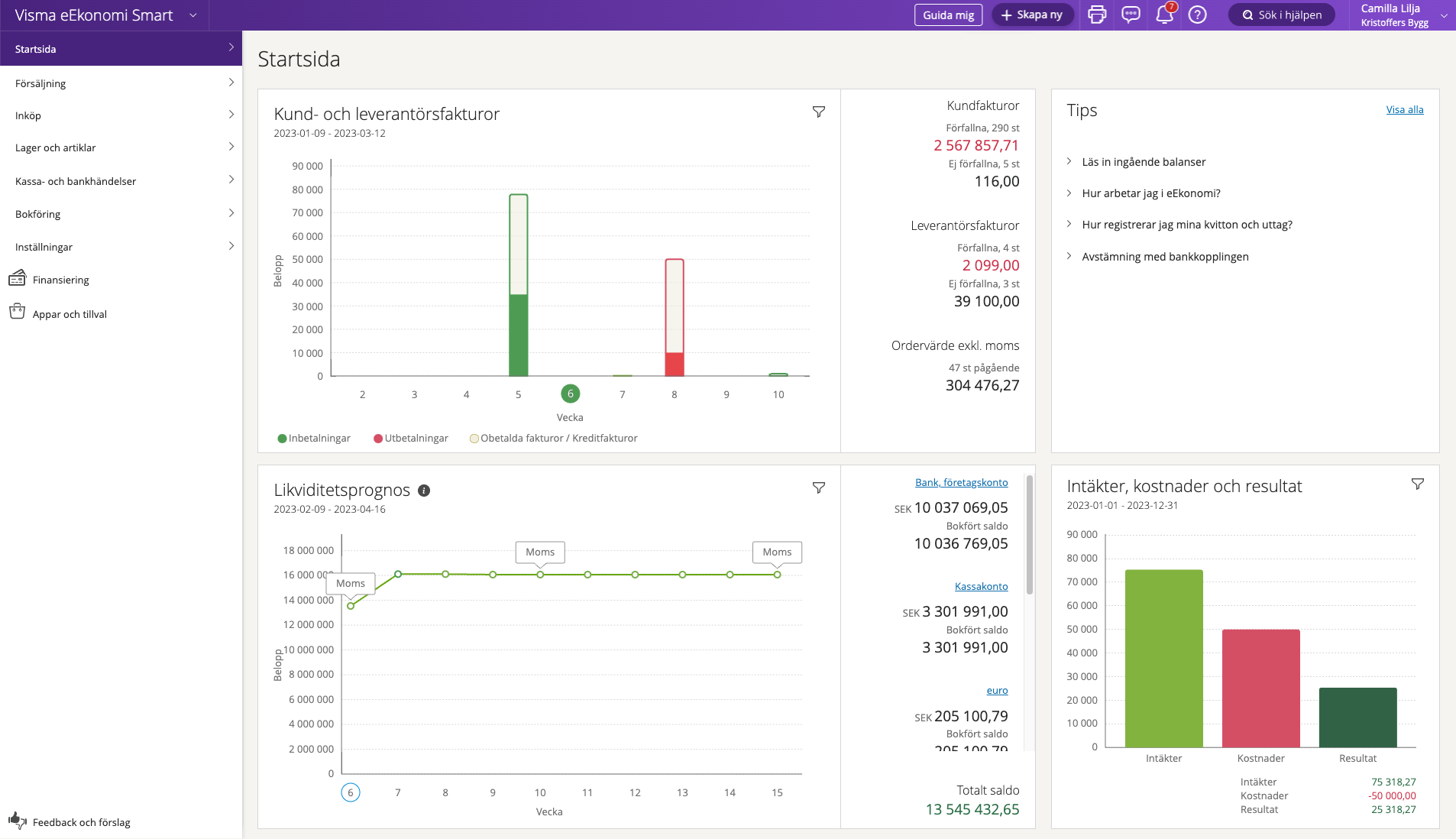Open the printer icon in the top bar
Screen dimensions: 1456x839
tap(1097, 15)
